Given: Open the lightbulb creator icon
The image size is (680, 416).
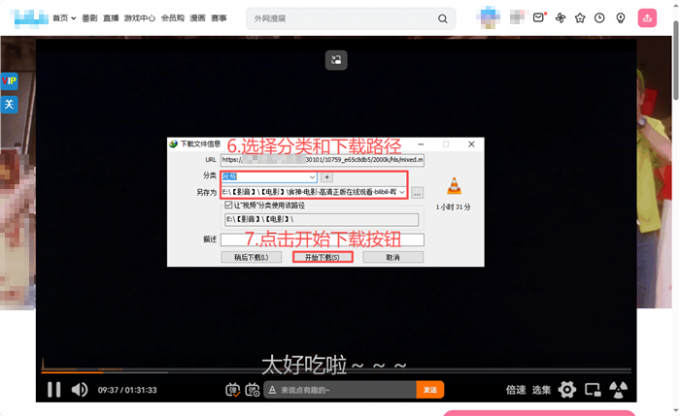Looking at the screenshot, I should tap(621, 18).
